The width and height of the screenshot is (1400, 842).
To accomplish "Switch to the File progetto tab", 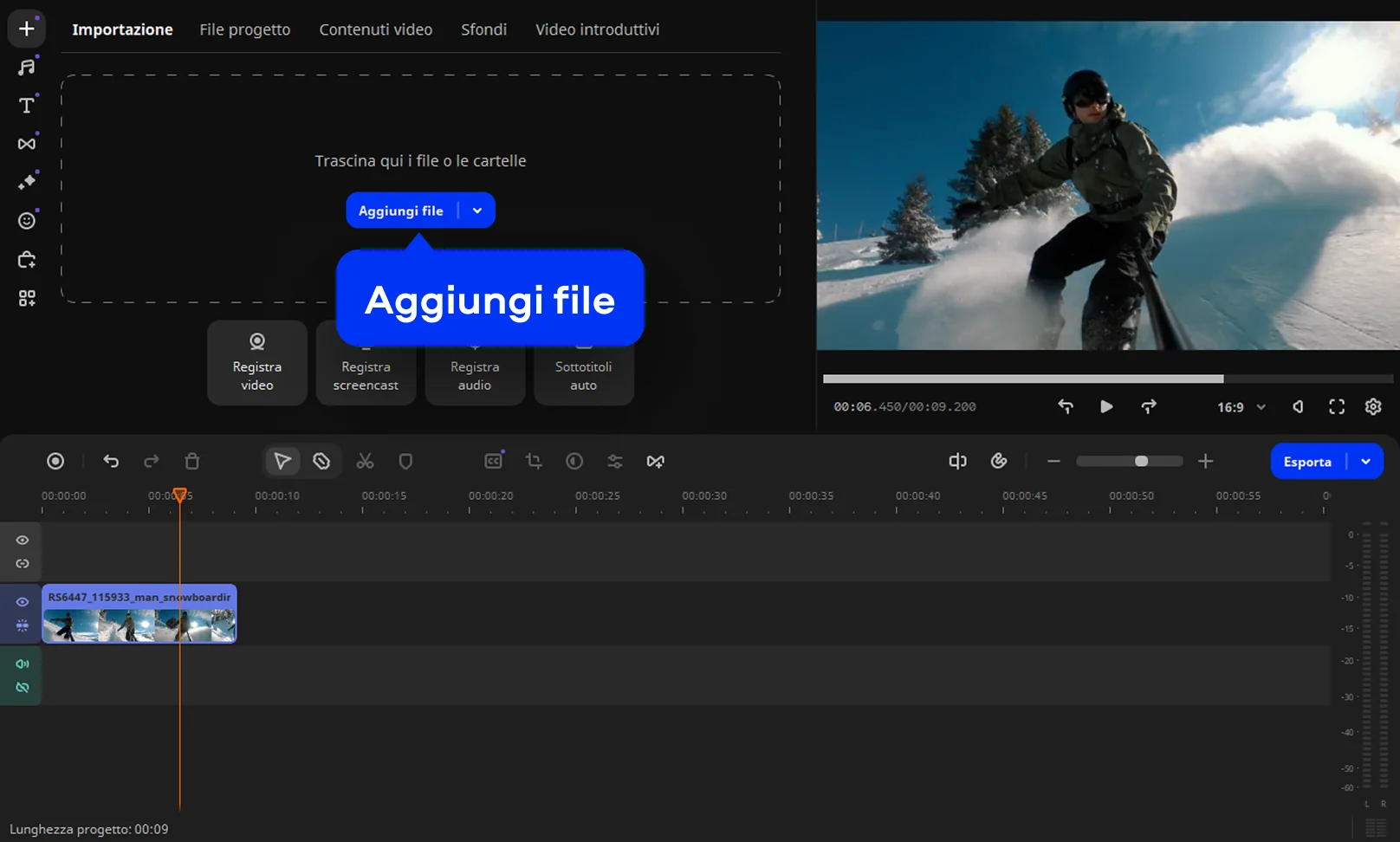I will (x=244, y=29).
